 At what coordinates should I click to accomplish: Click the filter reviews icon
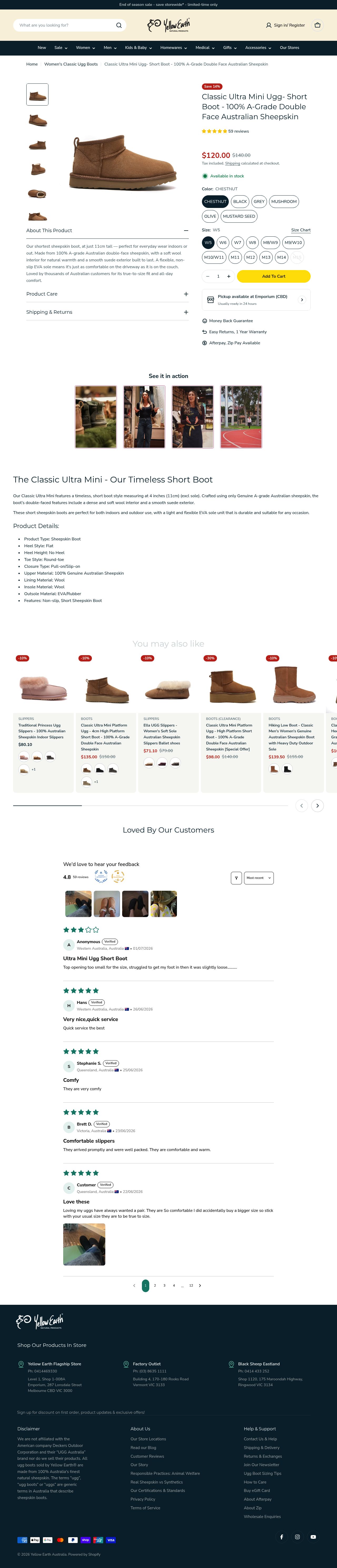tap(236, 878)
